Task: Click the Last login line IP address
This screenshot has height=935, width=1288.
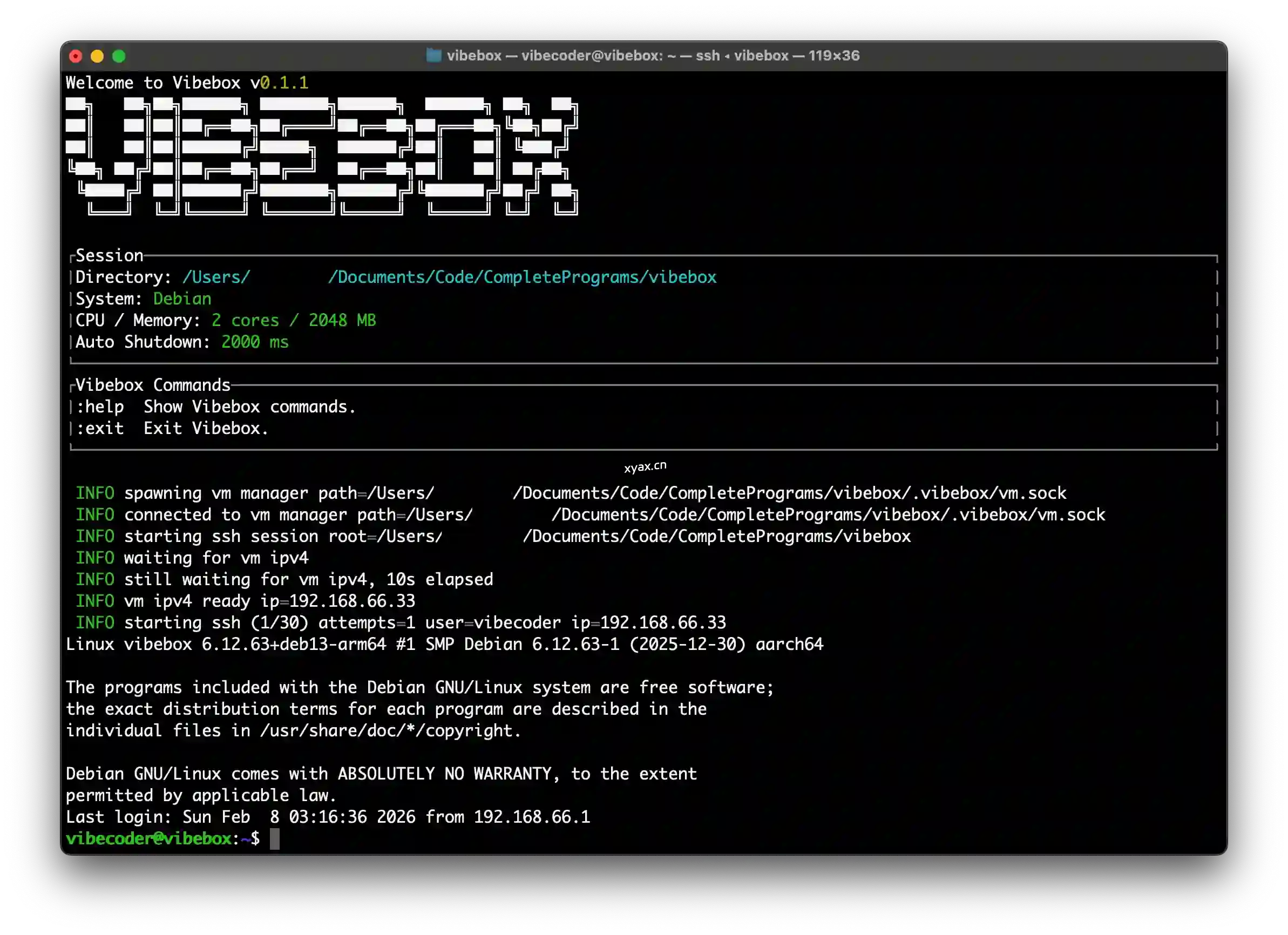Action: click(x=532, y=817)
